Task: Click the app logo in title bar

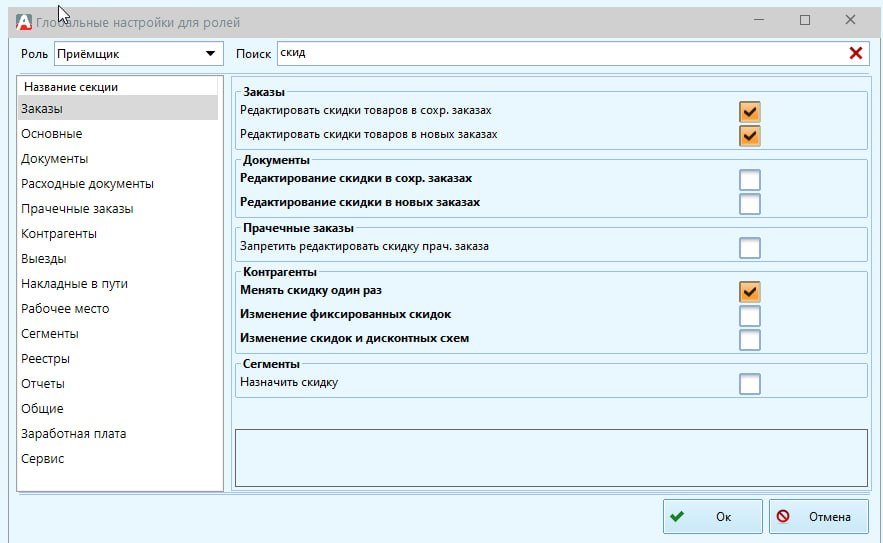Action: tap(24, 22)
